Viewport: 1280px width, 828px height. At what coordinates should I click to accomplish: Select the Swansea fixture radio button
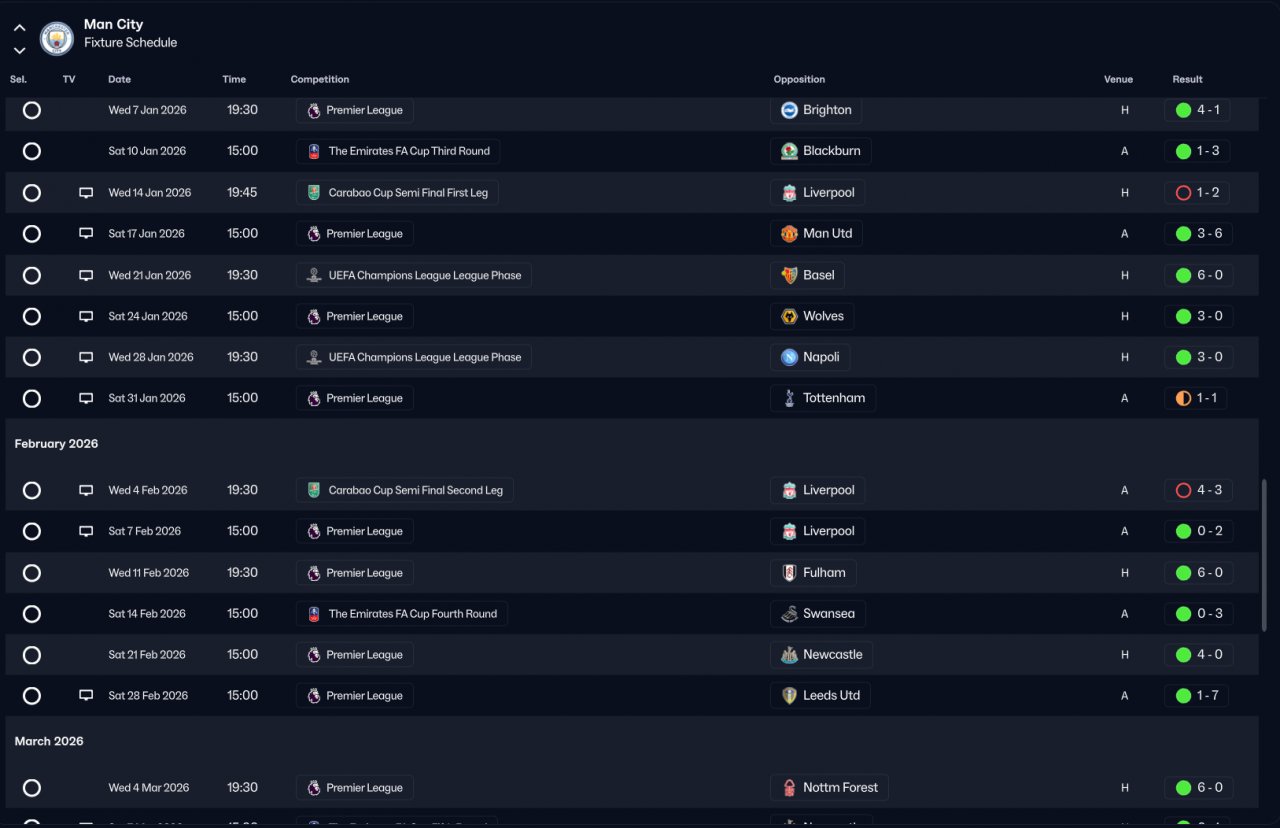[x=32, y=614]
